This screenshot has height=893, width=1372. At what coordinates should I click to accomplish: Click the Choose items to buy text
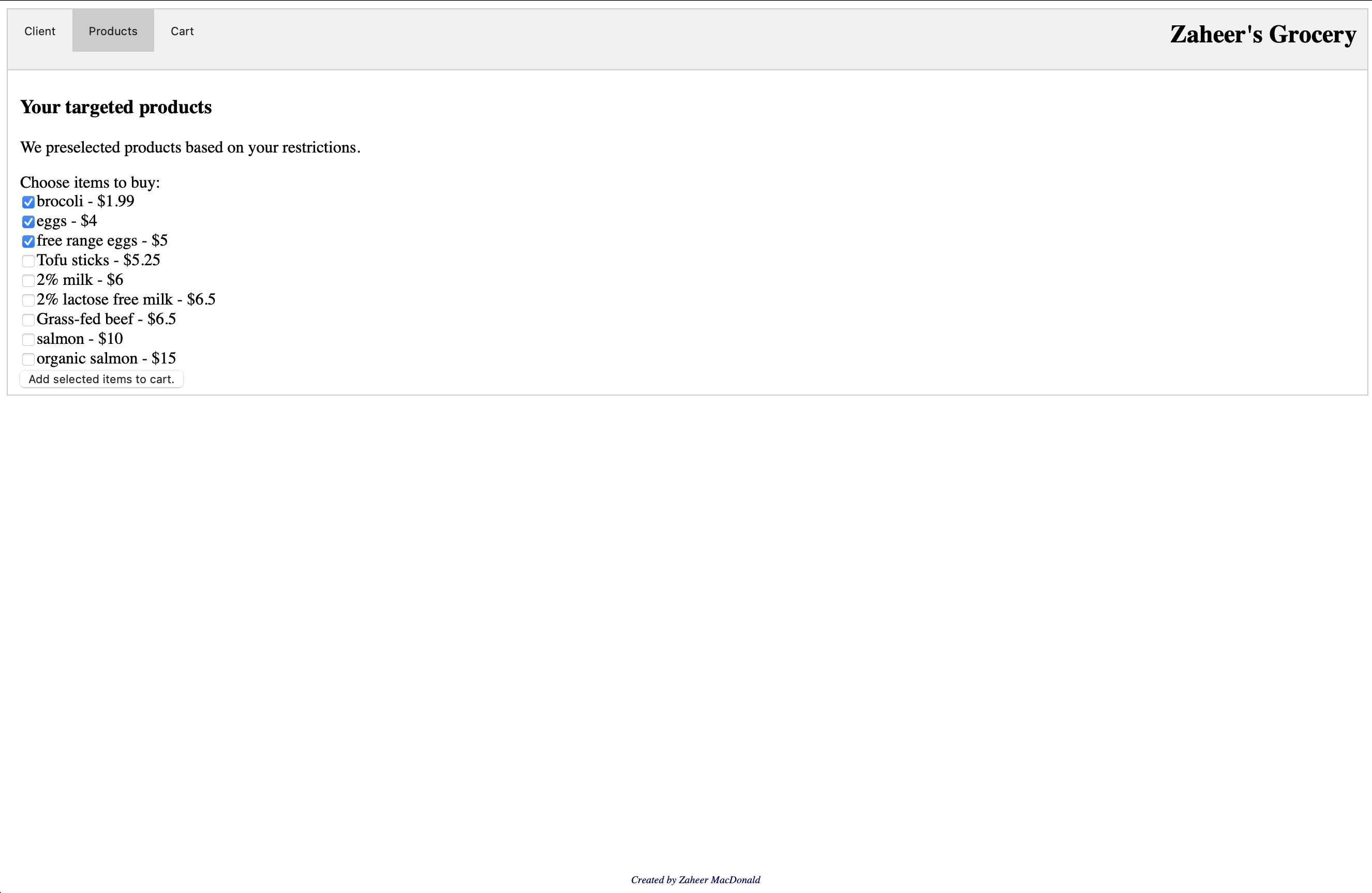tap(90, 183)
